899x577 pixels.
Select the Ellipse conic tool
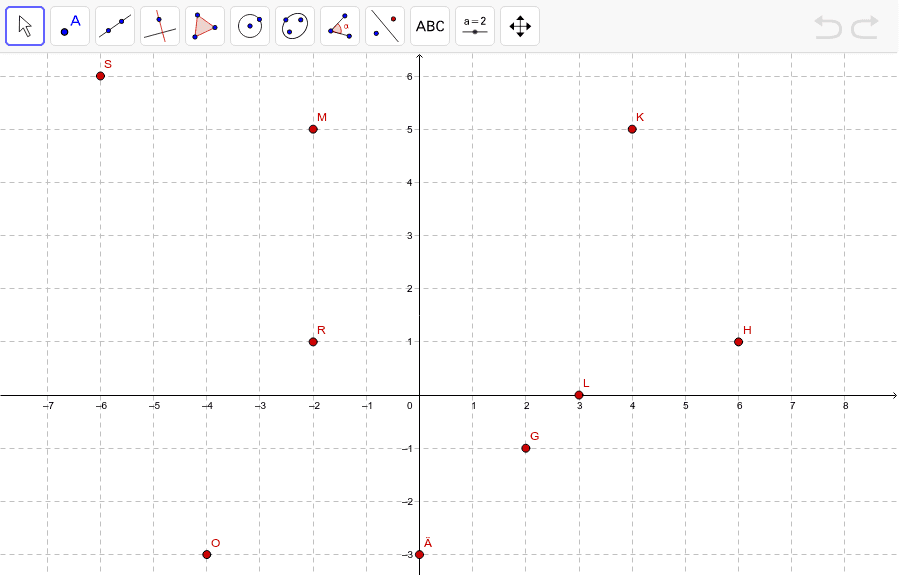pyautogui.click(x=295, y=26)
